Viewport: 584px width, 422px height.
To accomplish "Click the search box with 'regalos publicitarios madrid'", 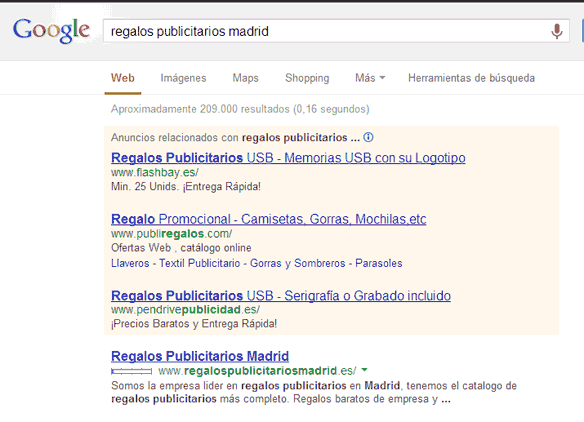I will pos(336,31).
